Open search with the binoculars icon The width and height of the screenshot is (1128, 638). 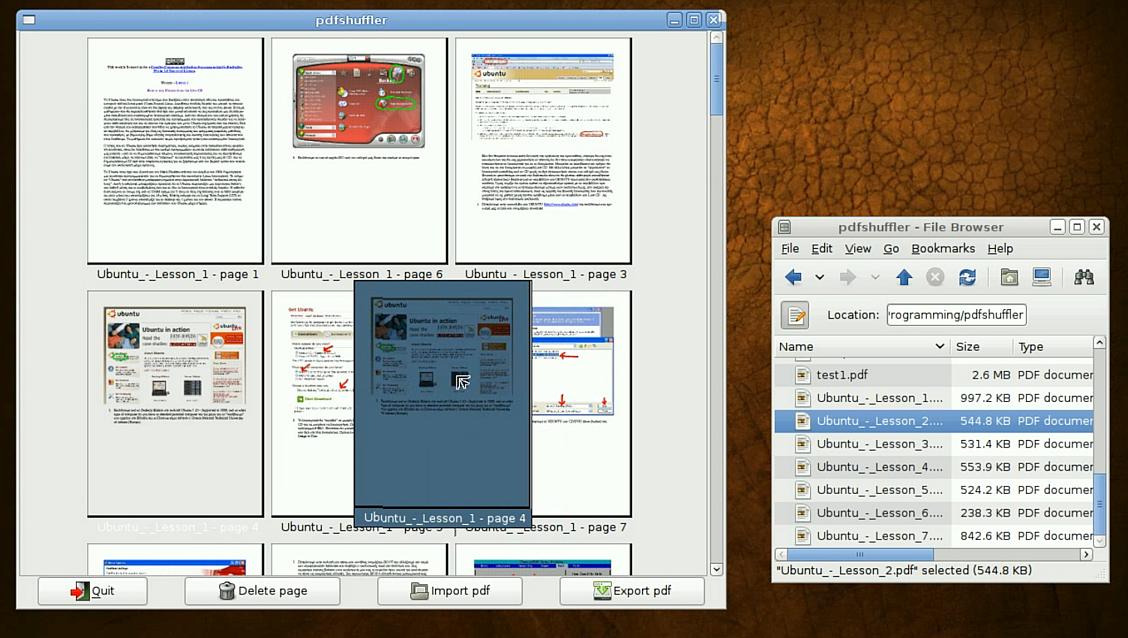point(1084,277)
